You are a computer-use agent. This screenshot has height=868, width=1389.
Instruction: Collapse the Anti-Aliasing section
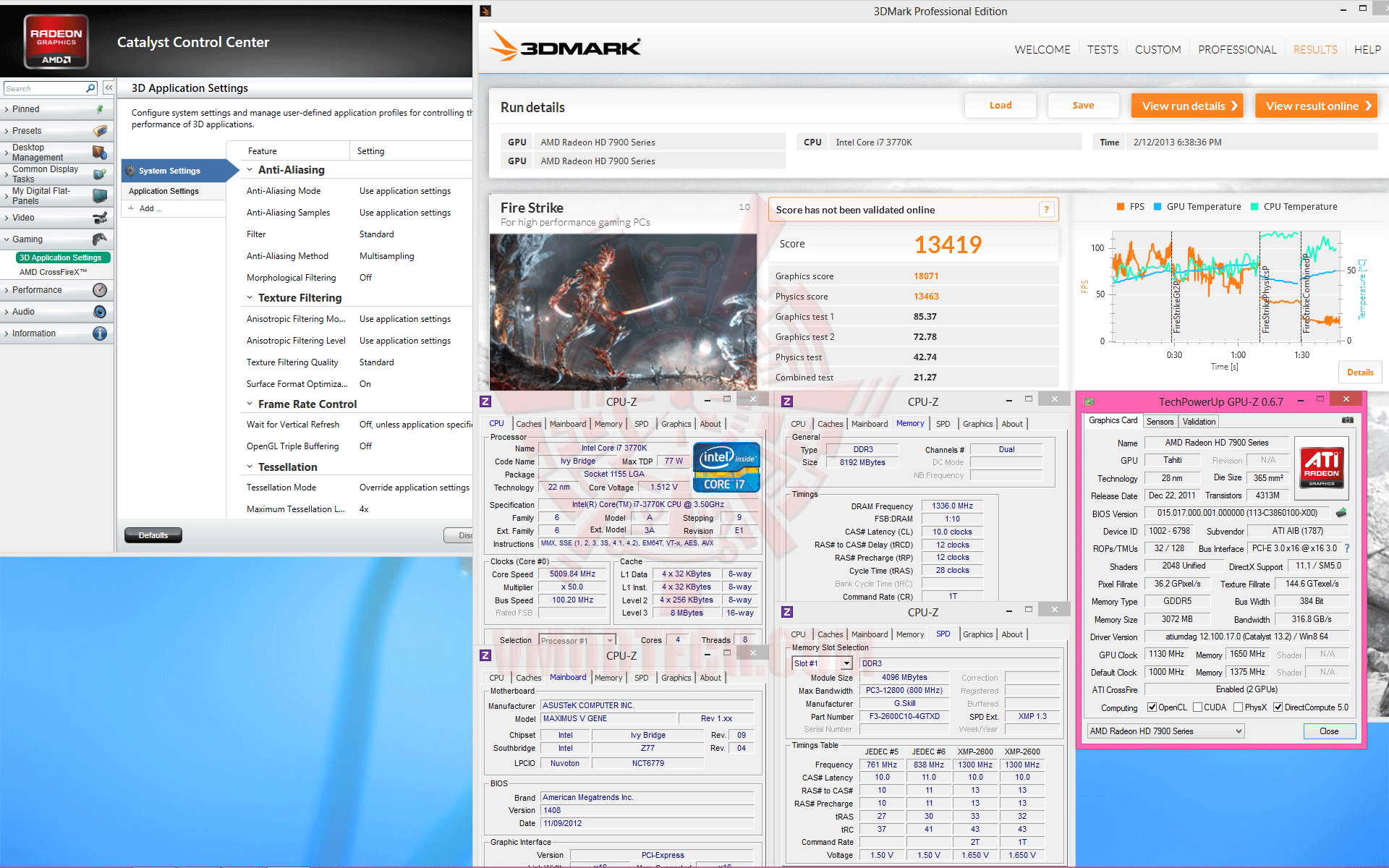pos(250,170)
